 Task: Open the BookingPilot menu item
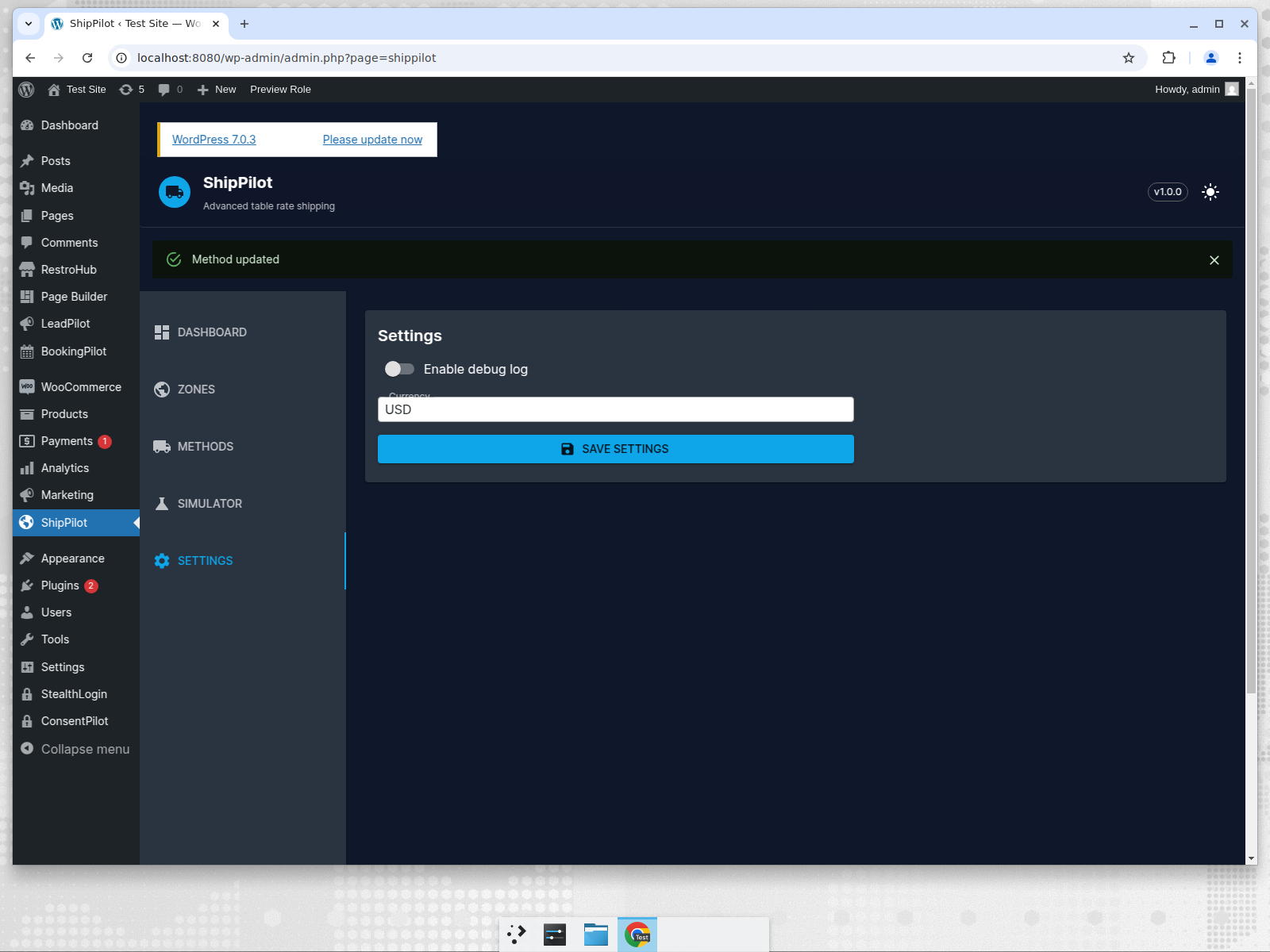pyautogui.click(x=76, y=351)
